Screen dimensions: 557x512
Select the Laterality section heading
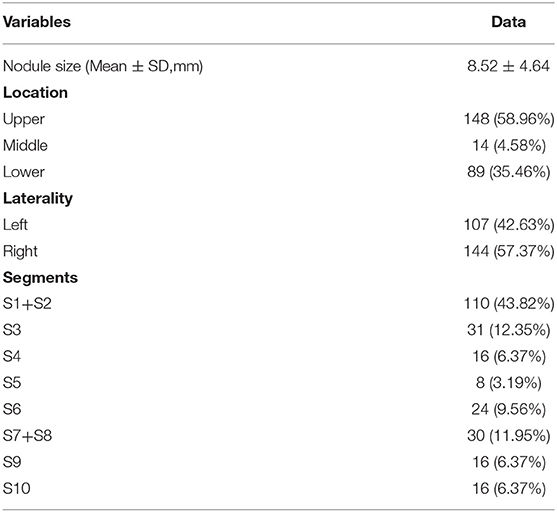tap(38, 198)
